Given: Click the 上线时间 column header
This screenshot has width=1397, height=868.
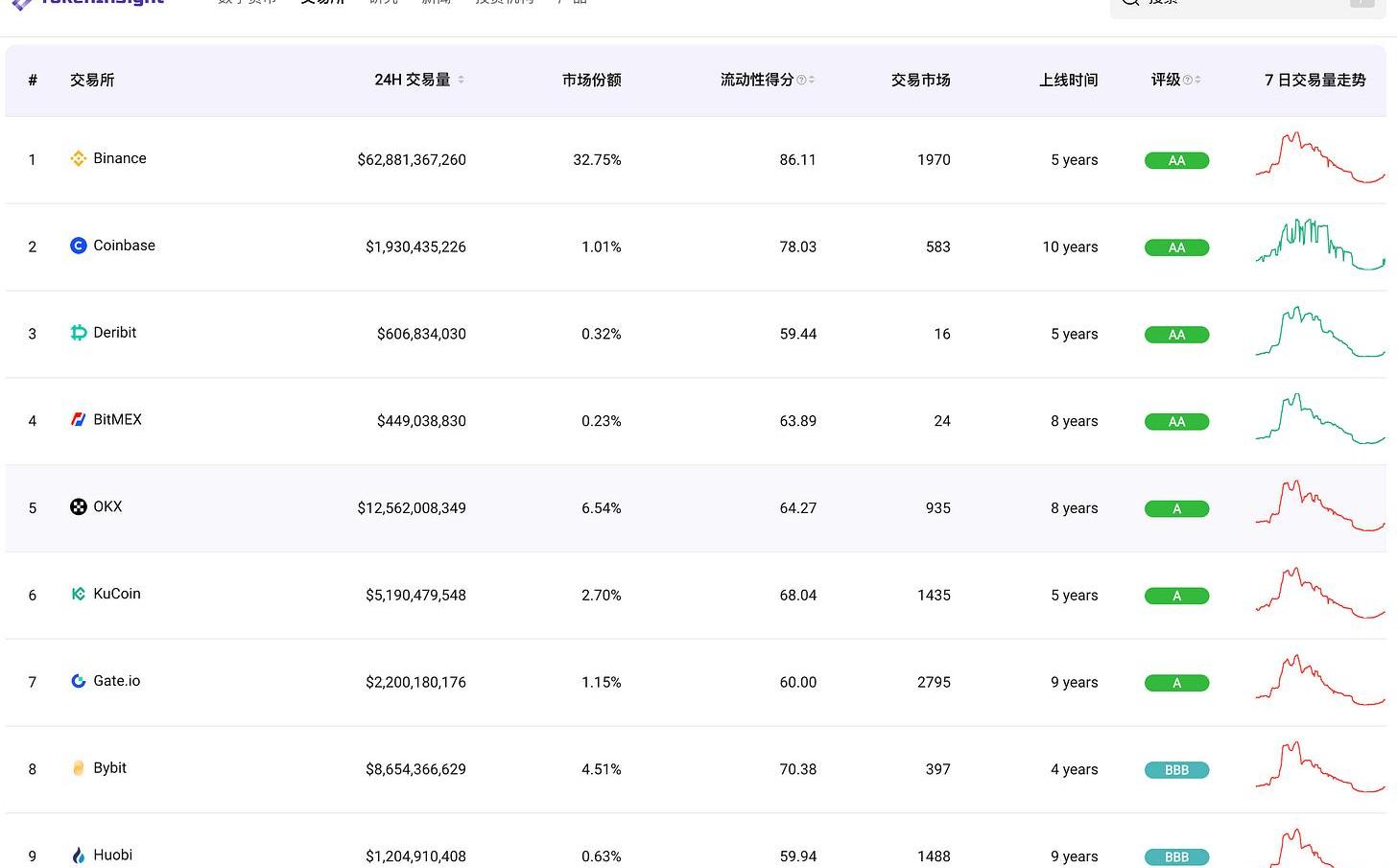Looking at the screenshot, I should click(x=1069, y=80).
